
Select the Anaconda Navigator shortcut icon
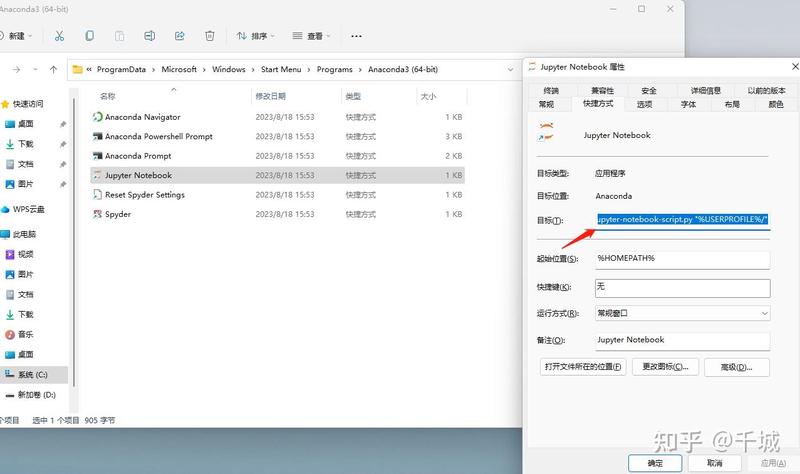[x=97, y=117]
